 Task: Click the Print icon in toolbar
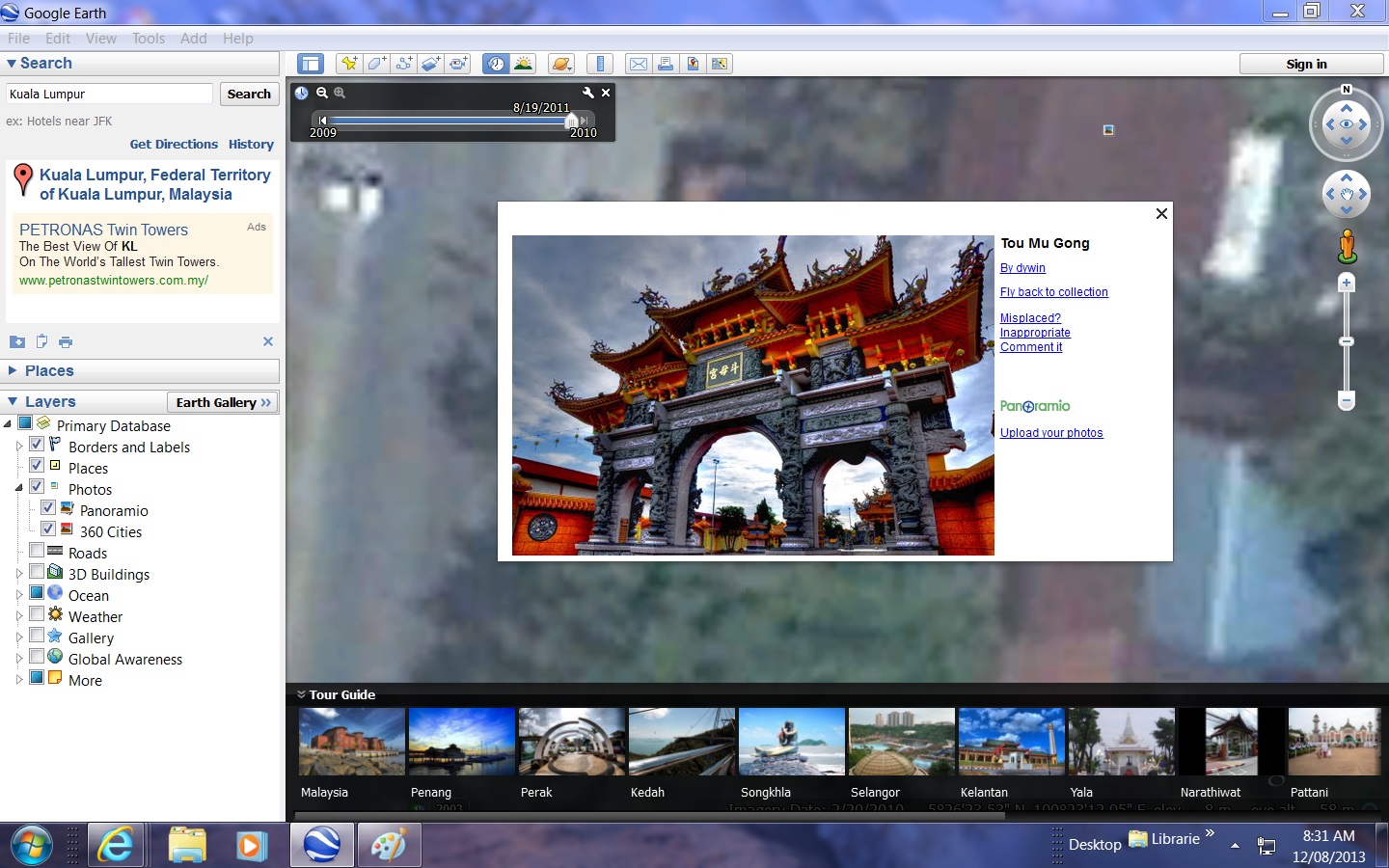point(666,64)
